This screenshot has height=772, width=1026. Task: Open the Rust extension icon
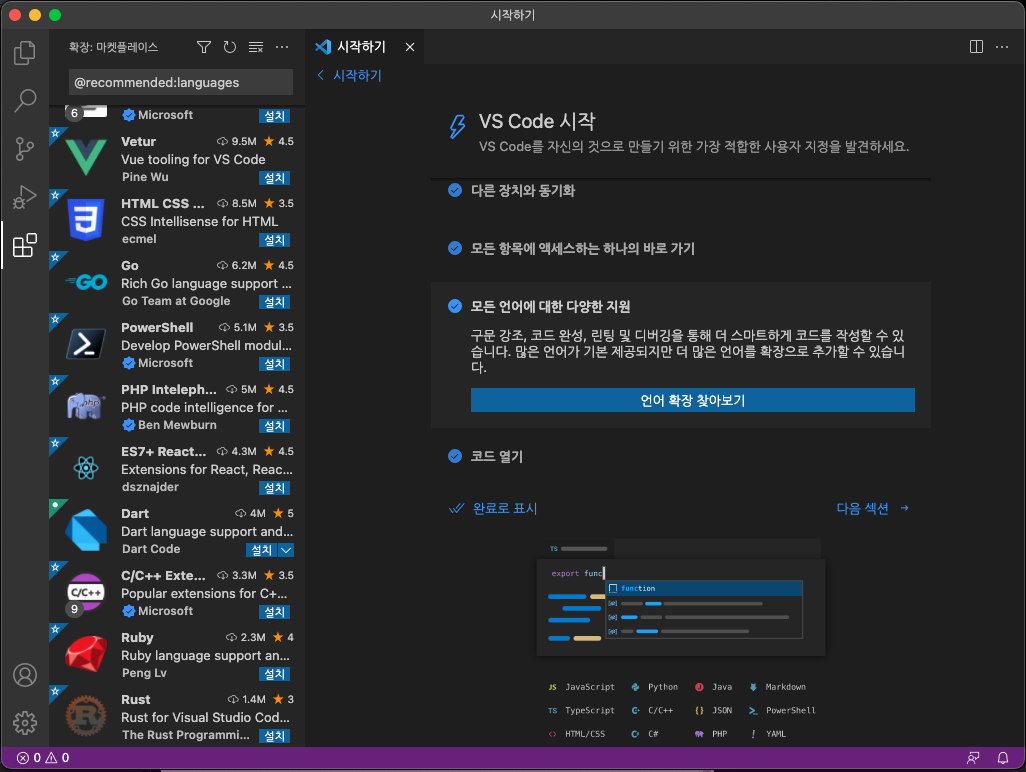coord(86,716)
